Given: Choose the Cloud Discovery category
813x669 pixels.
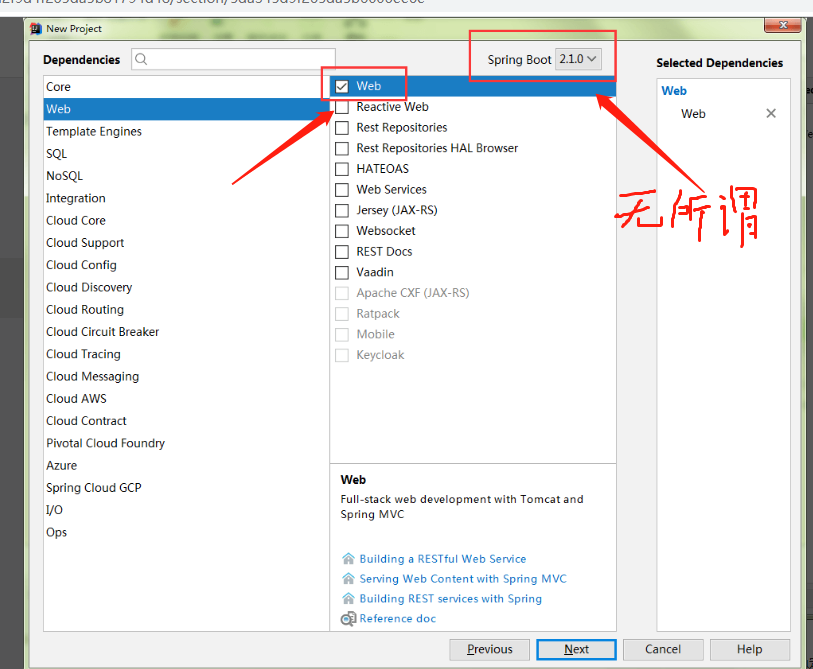Looking at the screenshot, I should (x=186, y=287).
